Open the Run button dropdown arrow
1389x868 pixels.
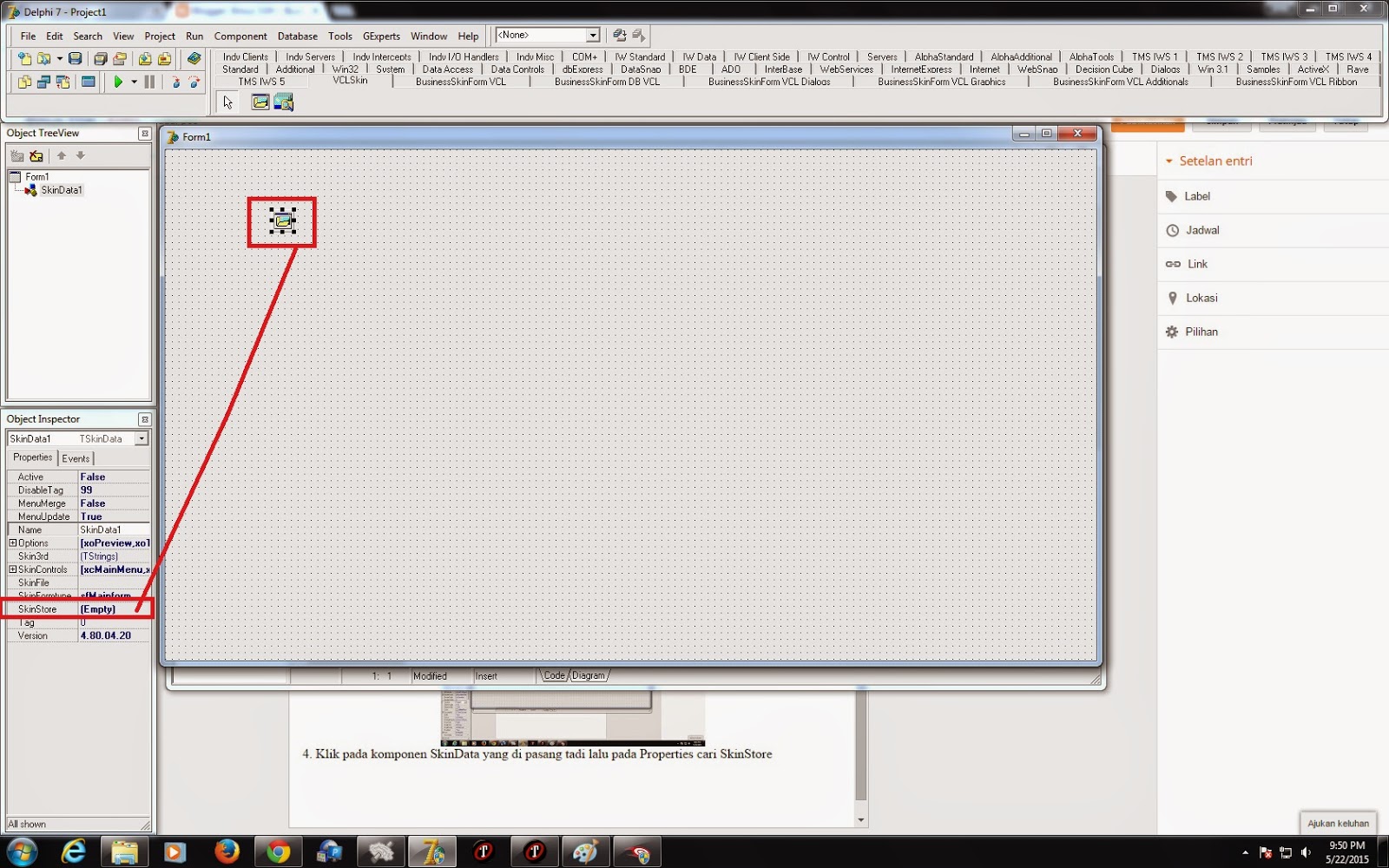coord(134,82)
